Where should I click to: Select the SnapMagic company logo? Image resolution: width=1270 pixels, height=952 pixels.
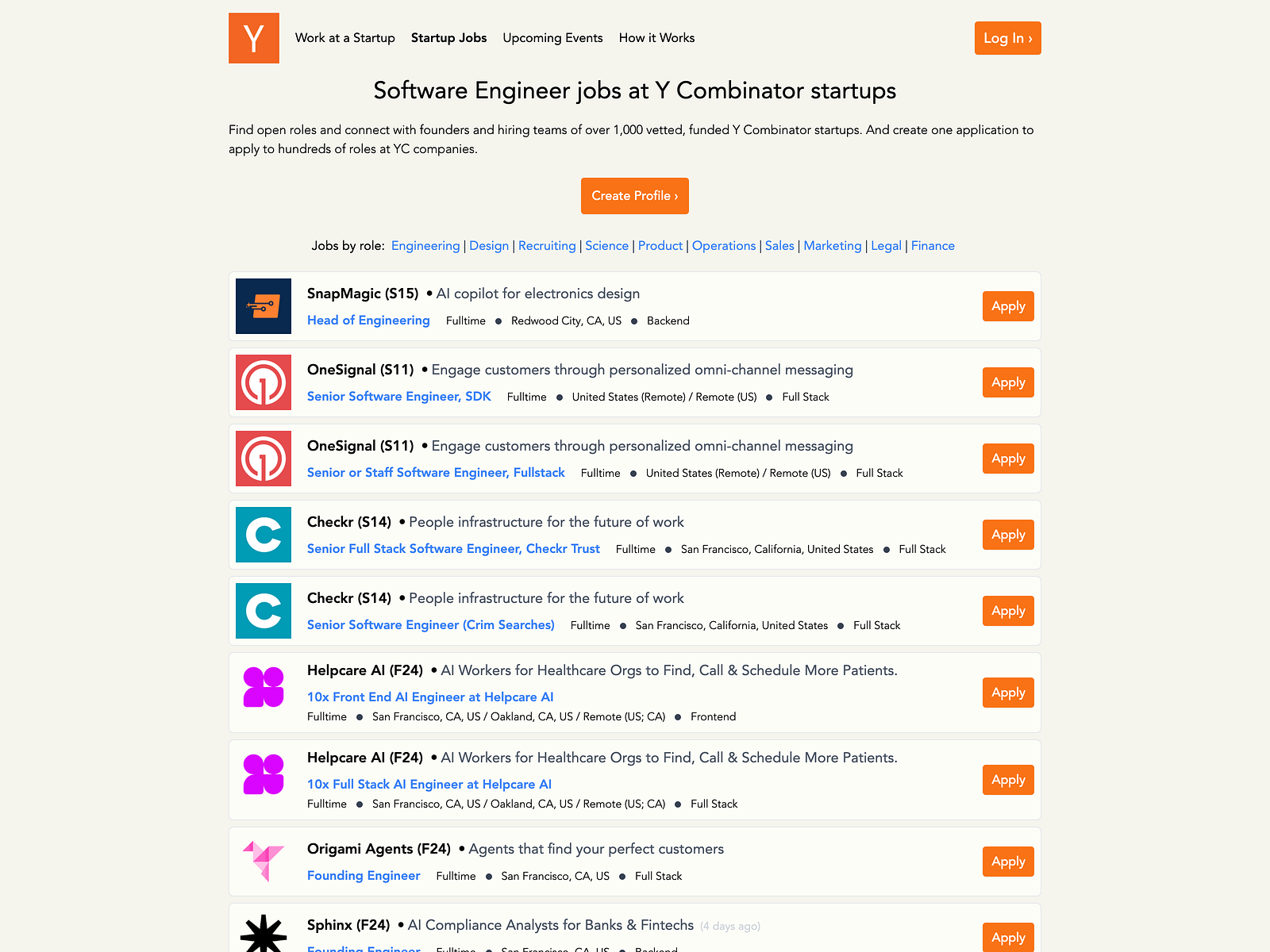point(263,306)
